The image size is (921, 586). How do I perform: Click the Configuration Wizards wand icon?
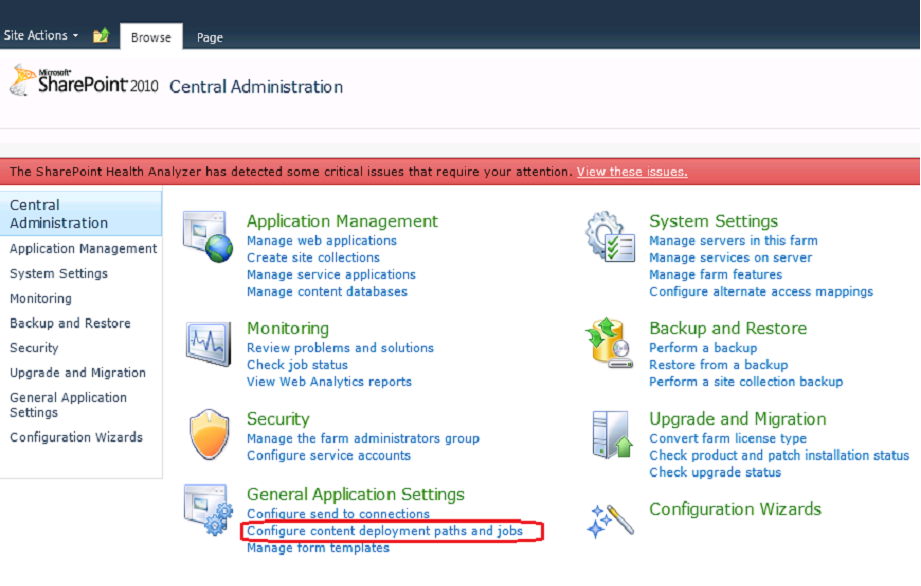click(x=611, y=518)
